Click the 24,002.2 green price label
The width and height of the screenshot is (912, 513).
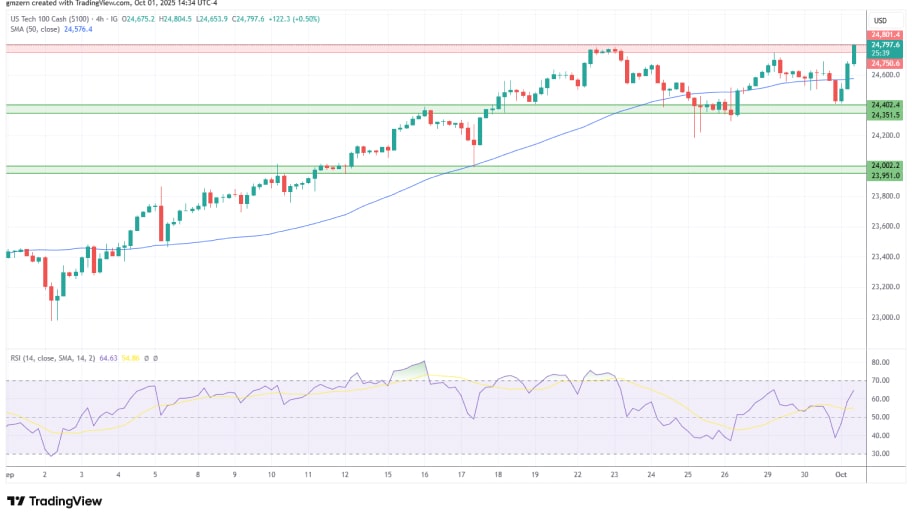pyautogui.click(x=887, y=165)
